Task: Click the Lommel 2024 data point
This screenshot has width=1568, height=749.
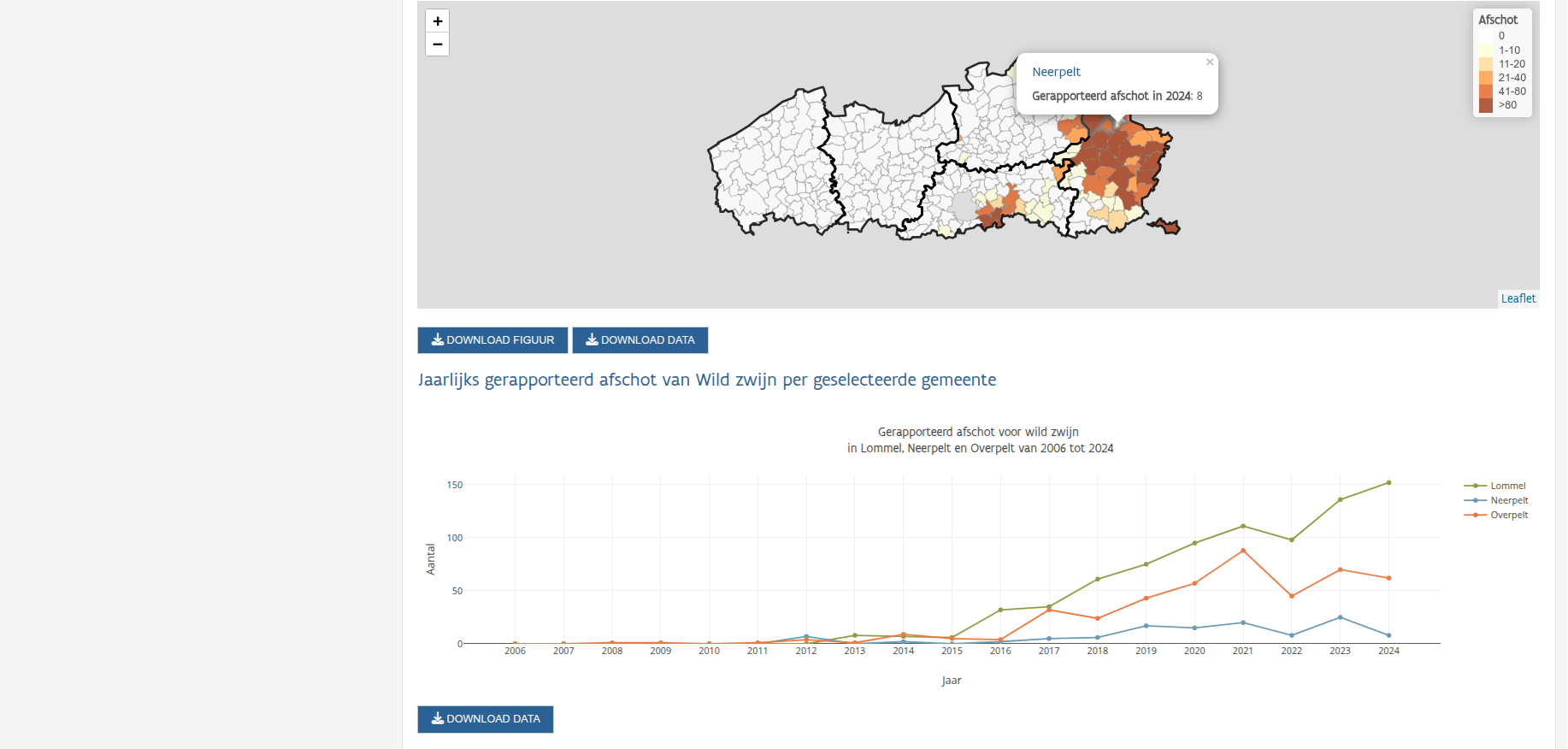Action: pos(1388,483)
